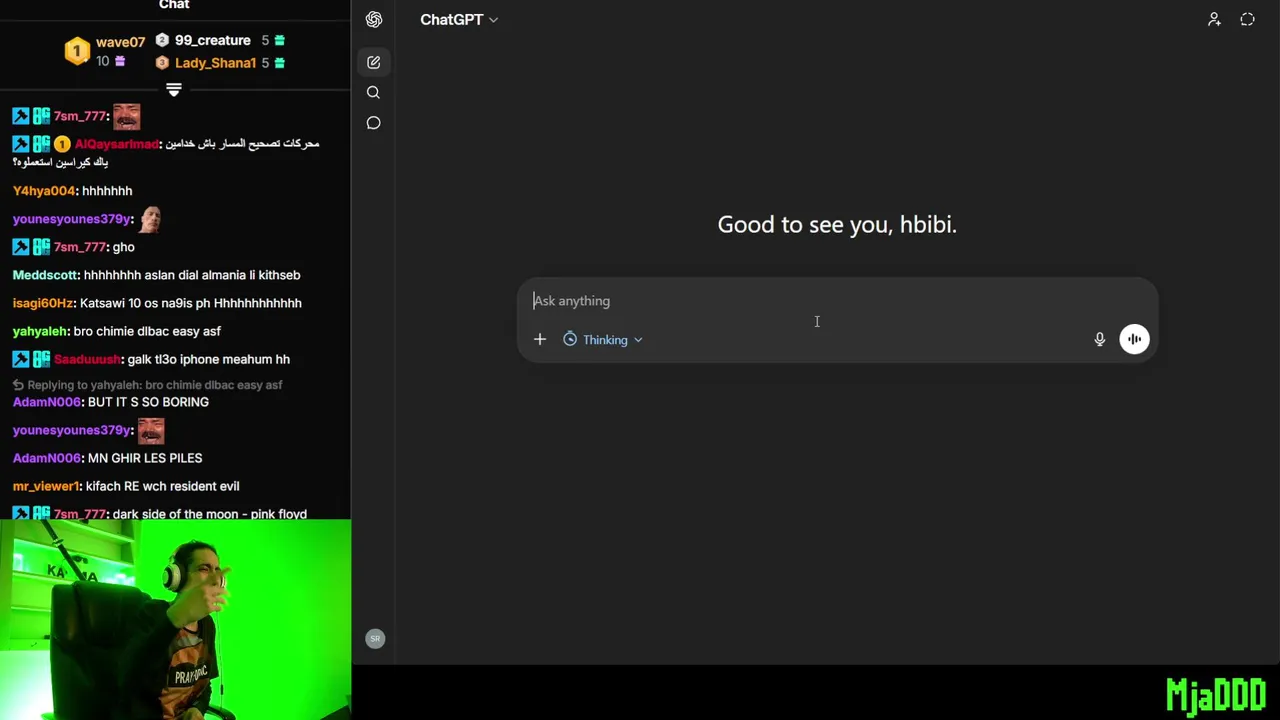Open the ChatGPT model selector dropdown
The width and height of the screenshot is (1280, 720).
[x=459, y=19]
